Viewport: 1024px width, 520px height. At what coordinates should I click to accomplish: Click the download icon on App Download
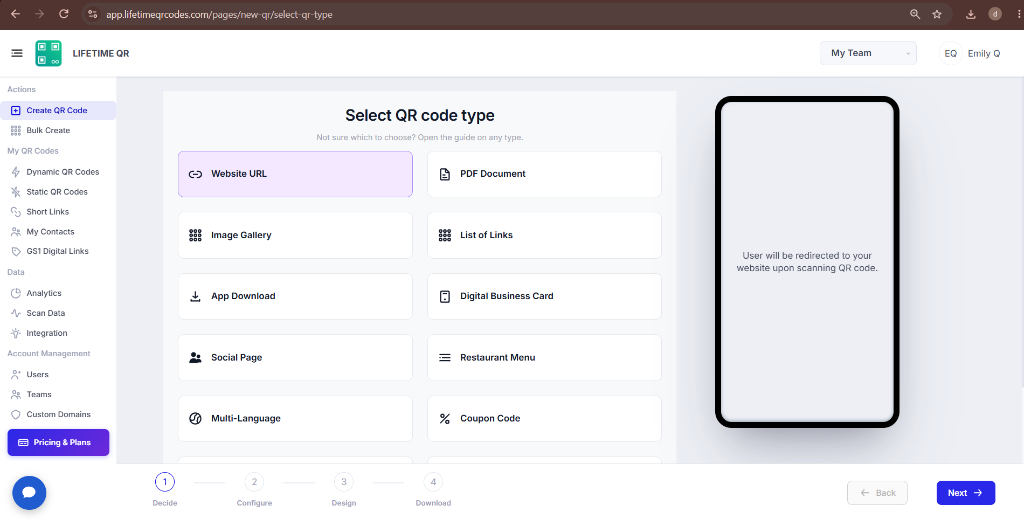tap(195, 297)
